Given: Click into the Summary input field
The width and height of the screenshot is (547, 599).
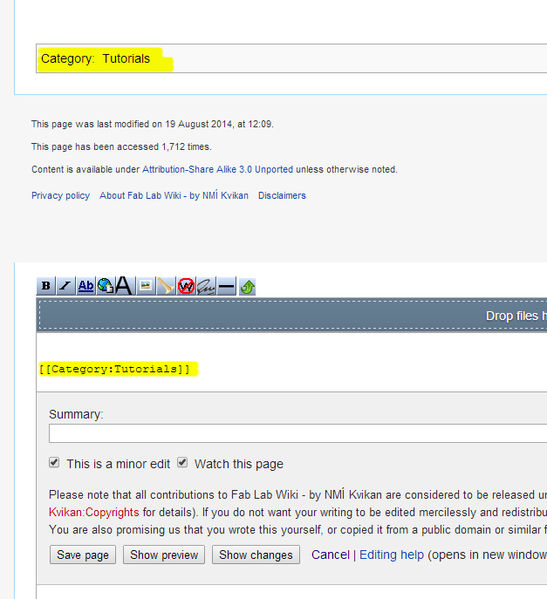Looking at the screenshot, I should [x=298, y=433].
